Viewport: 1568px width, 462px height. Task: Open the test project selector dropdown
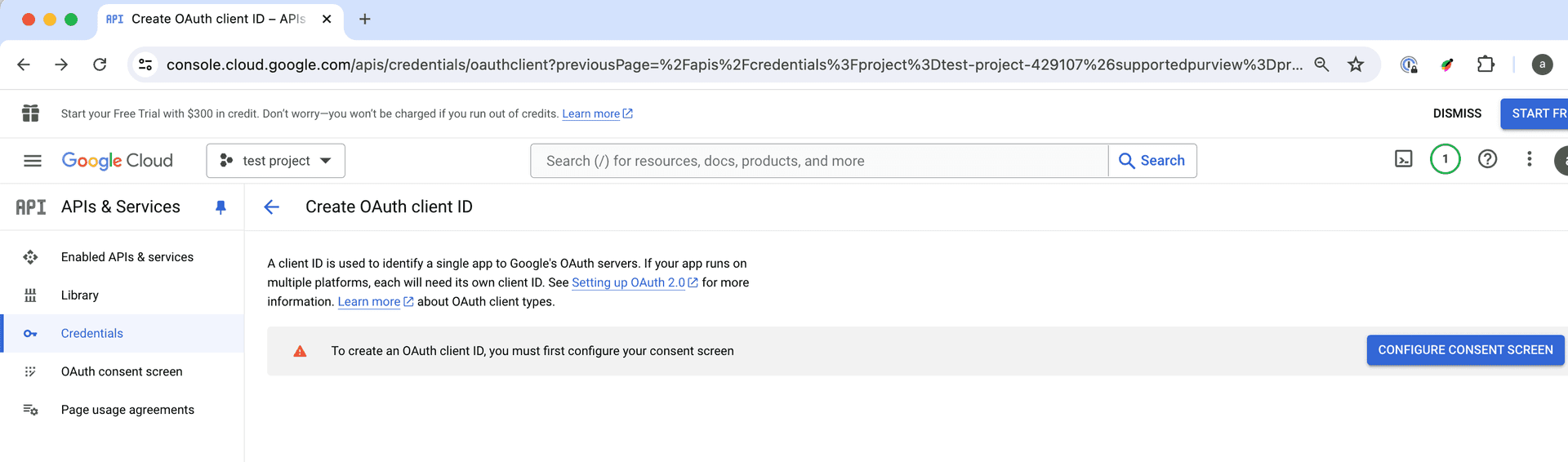pos(276,161)
